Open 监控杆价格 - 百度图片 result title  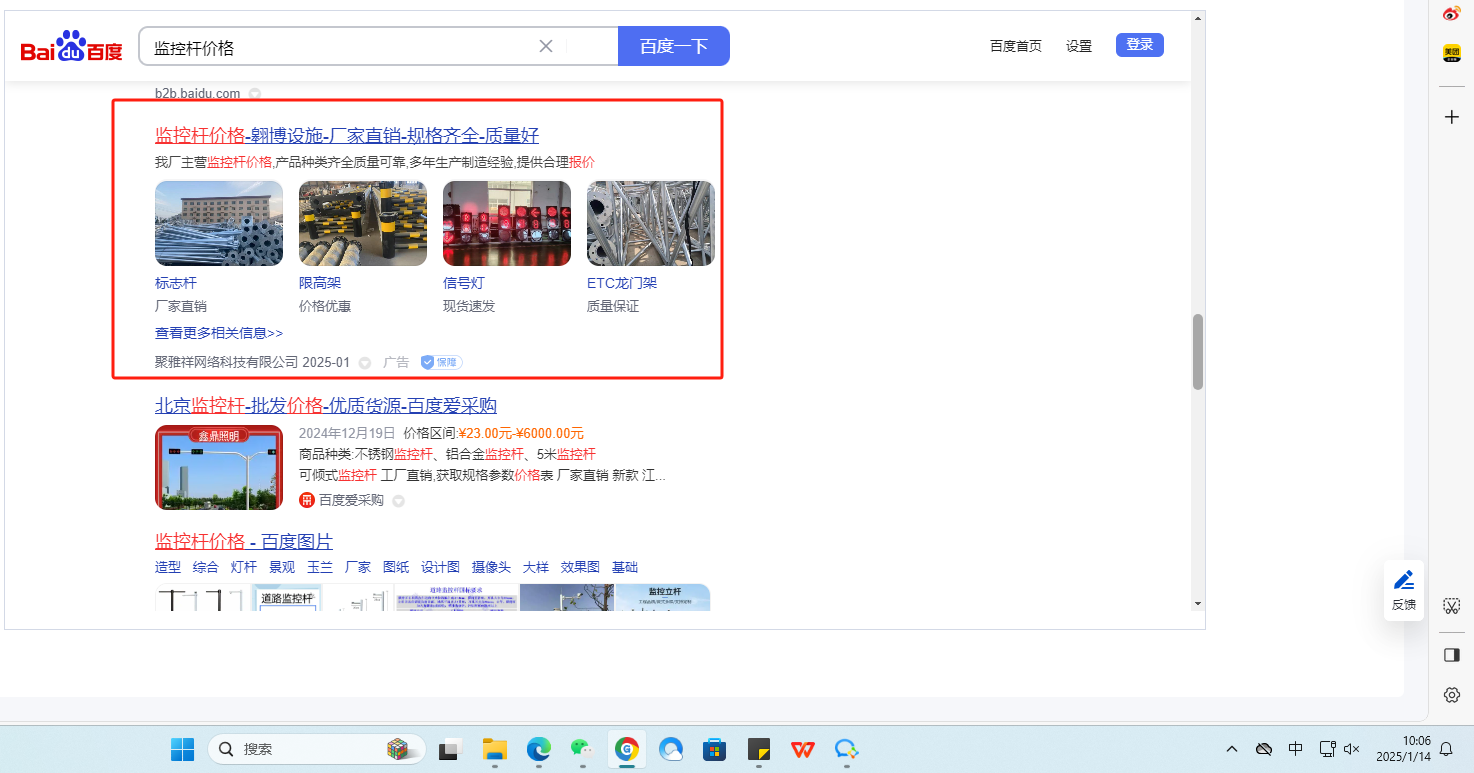(x=244, y=541)
